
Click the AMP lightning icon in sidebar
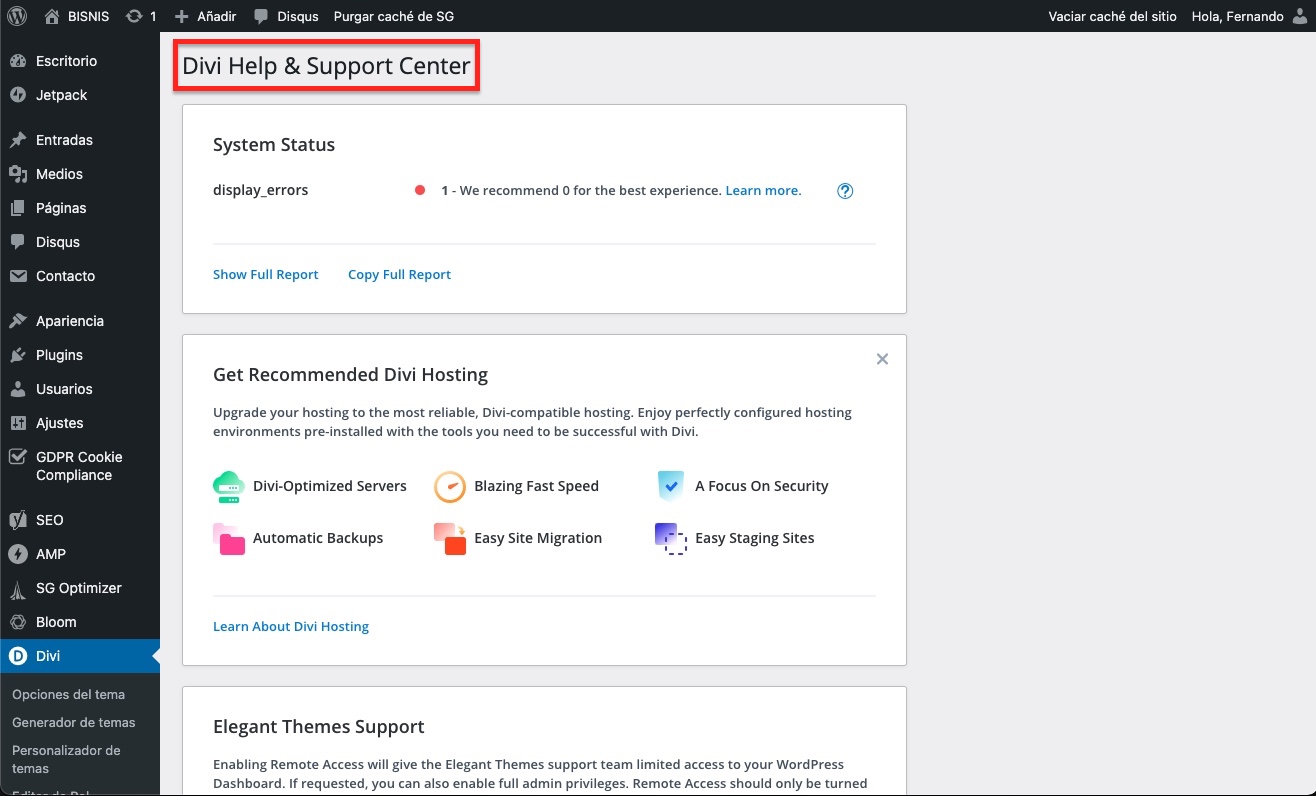[x=17, y=554]
